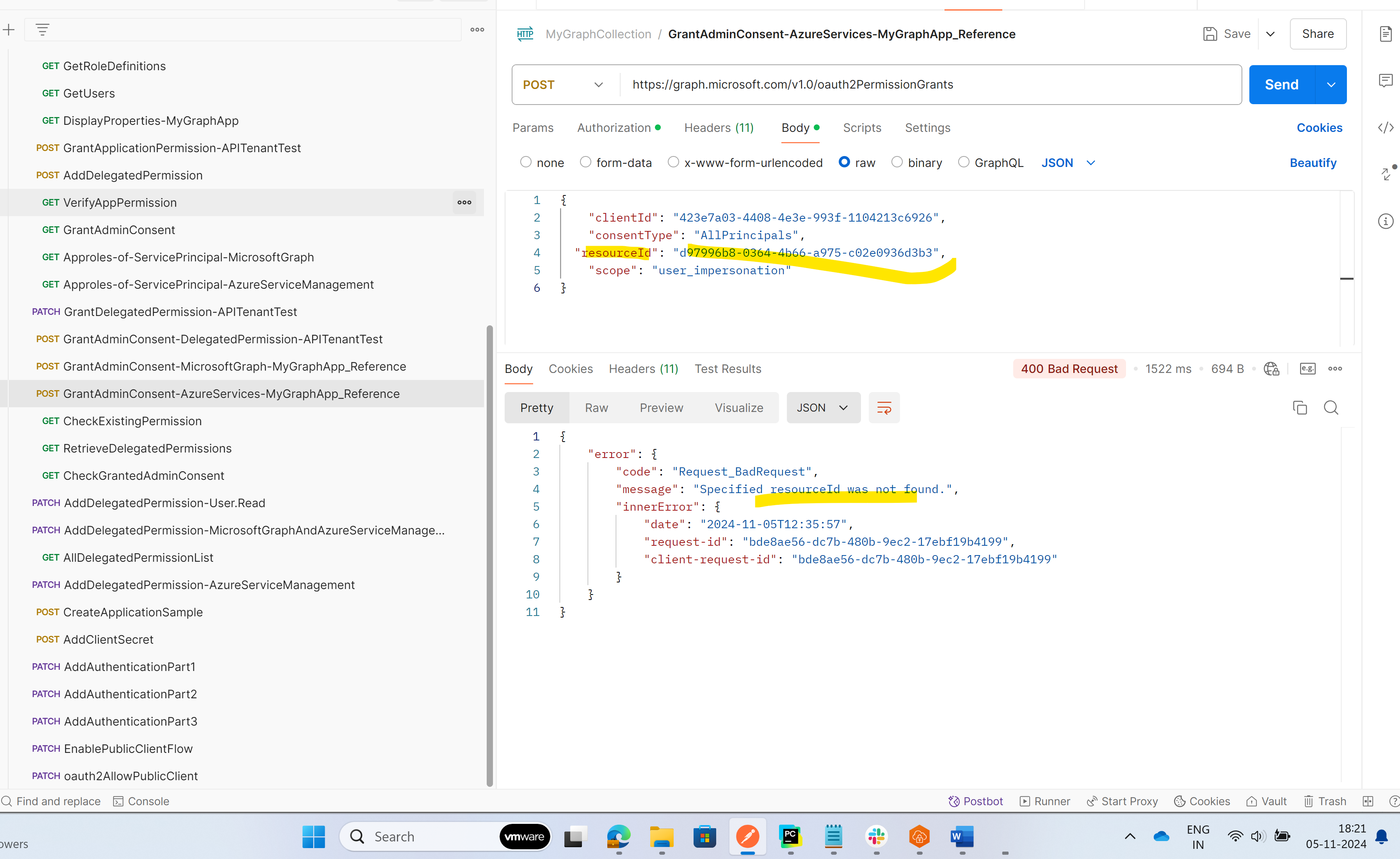Screen dimensions: 1400x859
Task: Copy the response body with copy icon
Action: [x=1300, y=407]
